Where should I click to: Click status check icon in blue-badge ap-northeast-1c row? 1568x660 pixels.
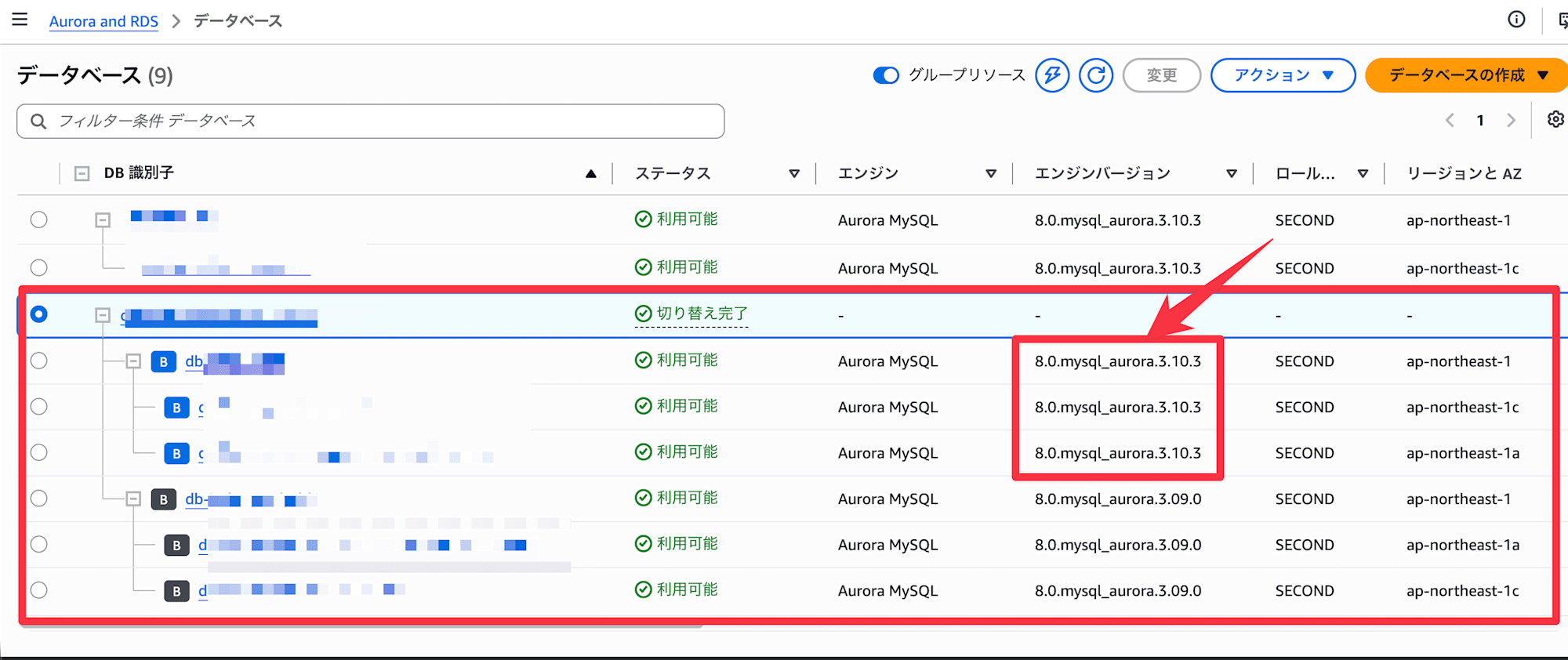point(643,406)
